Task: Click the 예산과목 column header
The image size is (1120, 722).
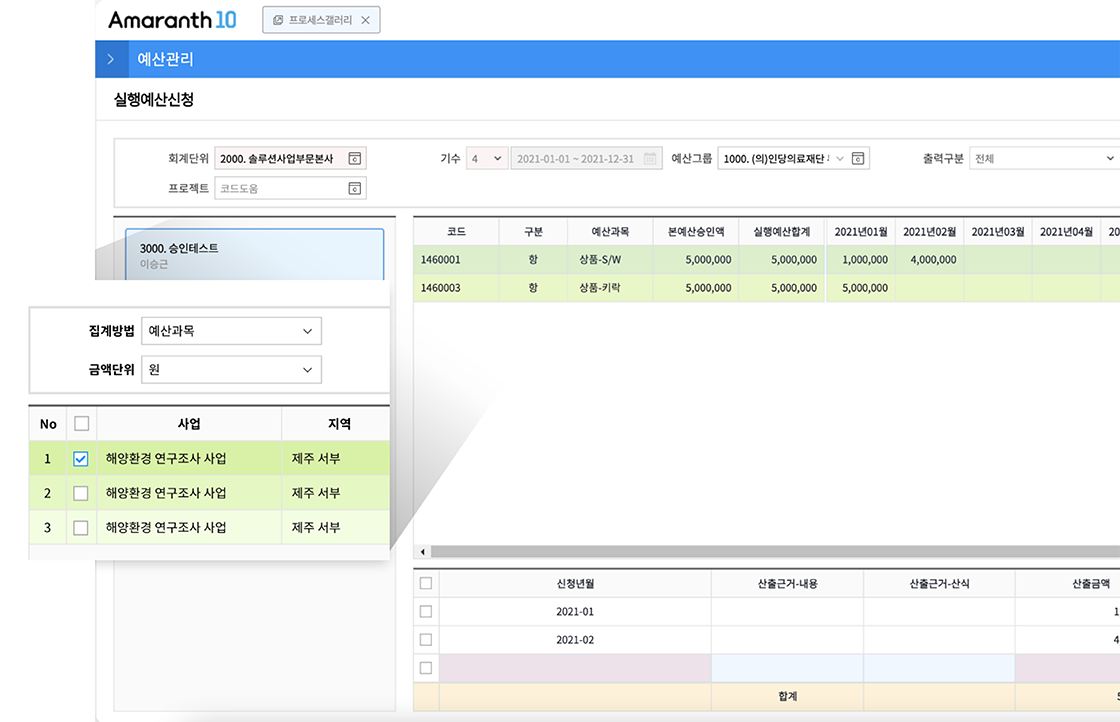Action: click(610, 231)
